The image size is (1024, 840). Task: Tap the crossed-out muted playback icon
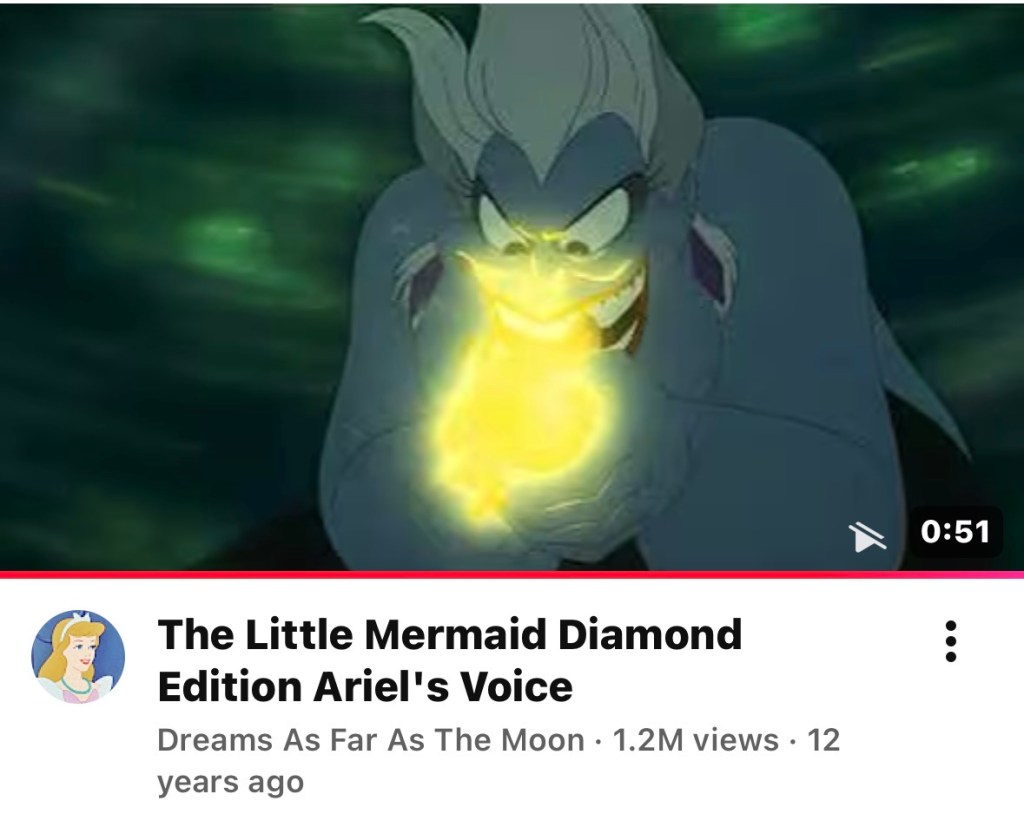[867, 537]
